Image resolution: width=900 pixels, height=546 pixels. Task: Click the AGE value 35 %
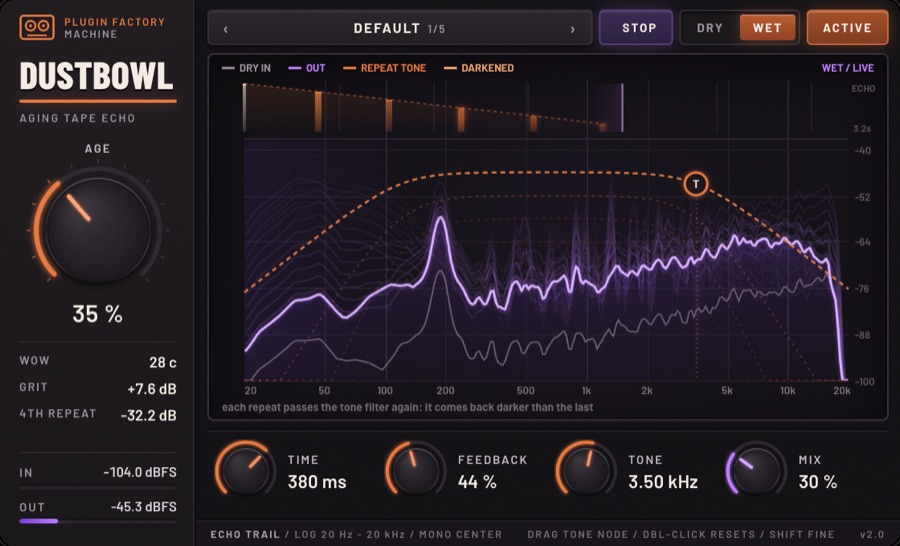point(98,313)
